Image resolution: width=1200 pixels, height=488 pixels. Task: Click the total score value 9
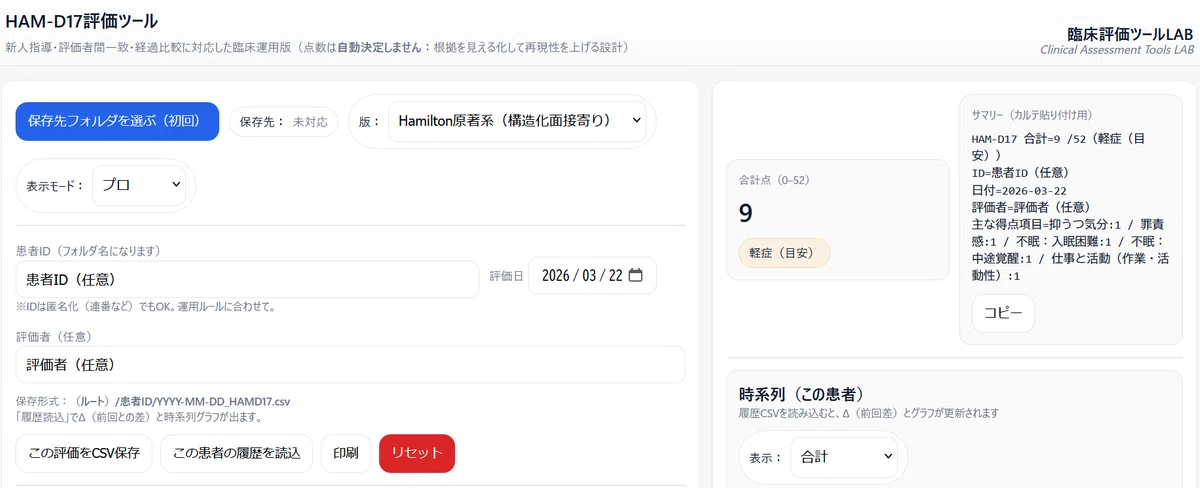(746, 212)
